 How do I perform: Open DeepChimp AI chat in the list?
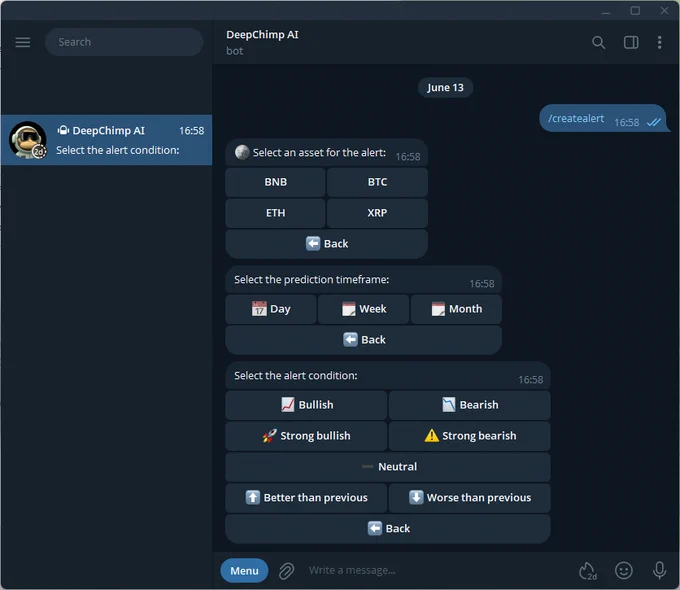pyautogui.click(x=106, y=140)
